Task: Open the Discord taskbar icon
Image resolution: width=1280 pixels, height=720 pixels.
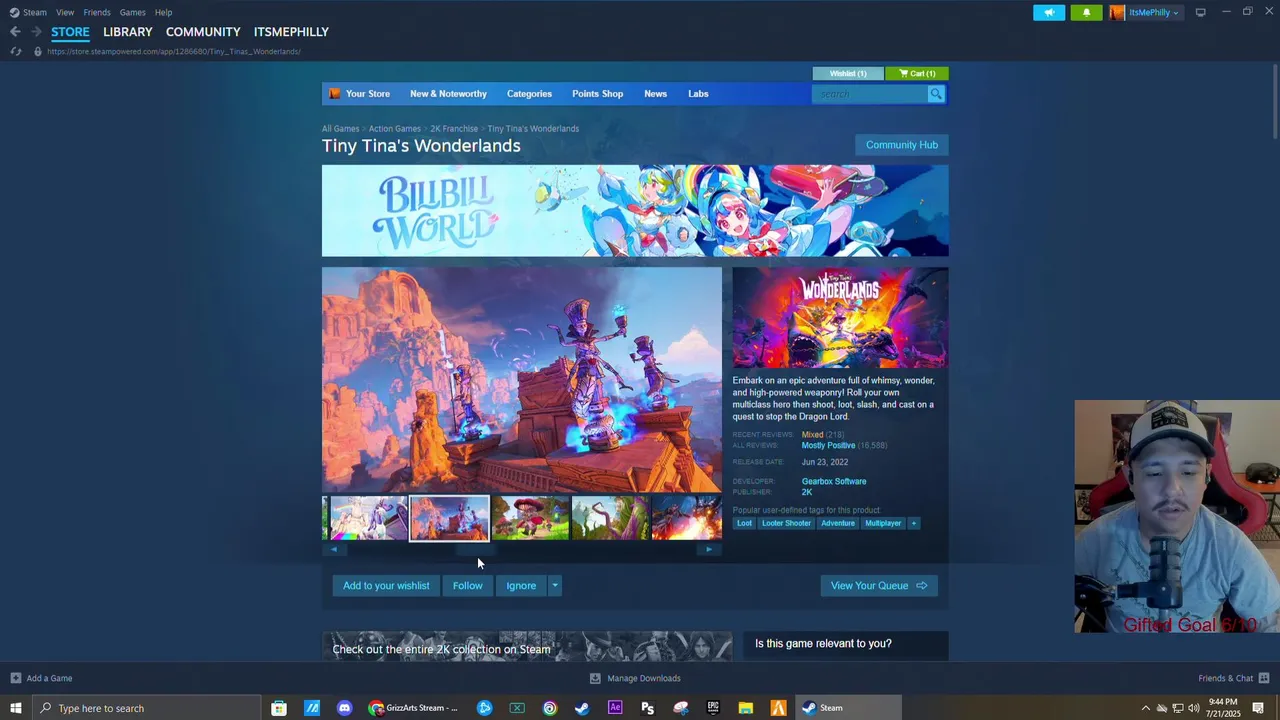Action: coord(345,708)
